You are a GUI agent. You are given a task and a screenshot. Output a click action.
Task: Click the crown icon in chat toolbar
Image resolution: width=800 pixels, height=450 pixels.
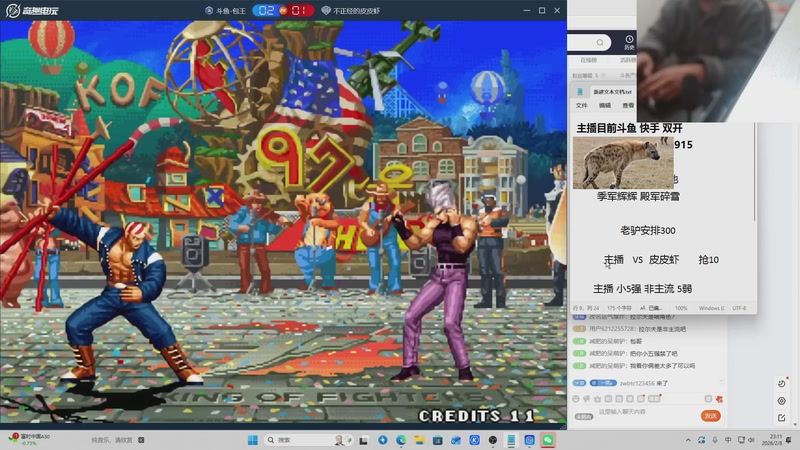597,398
